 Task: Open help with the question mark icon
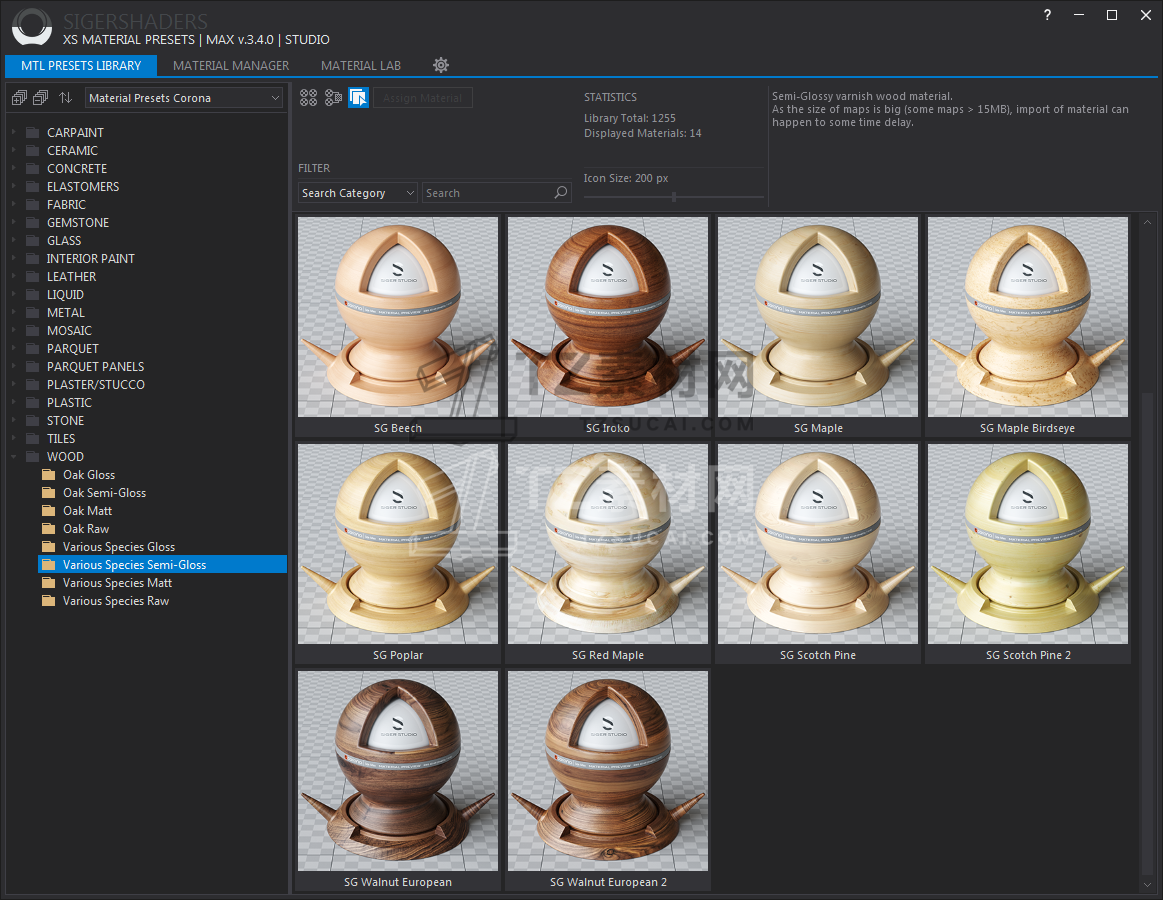pos(1047,15)
